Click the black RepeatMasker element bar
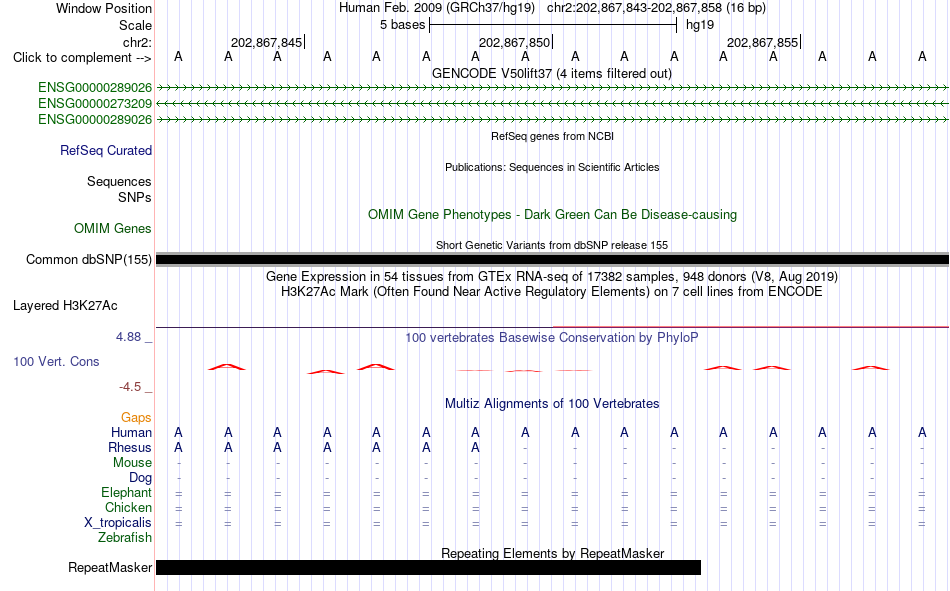The height and width of the screenshot is (591, 950). coord(428,567)
